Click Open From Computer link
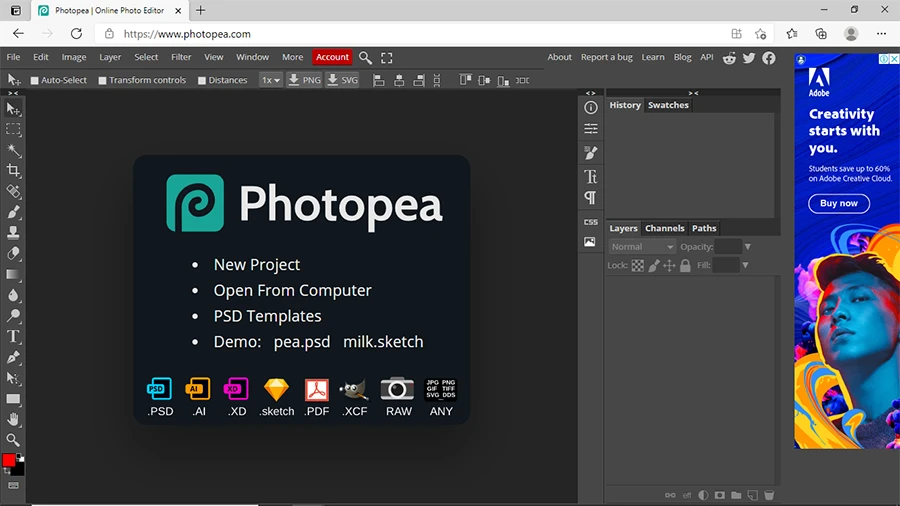The height and width of the screenshot is (506, 900). 292,290
